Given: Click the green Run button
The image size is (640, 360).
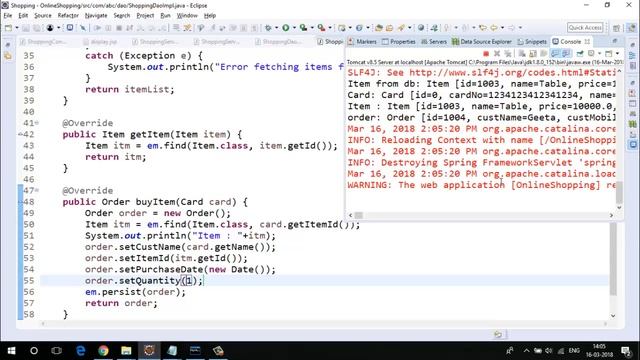Looking at the screenshot, I should pos(286,28).
